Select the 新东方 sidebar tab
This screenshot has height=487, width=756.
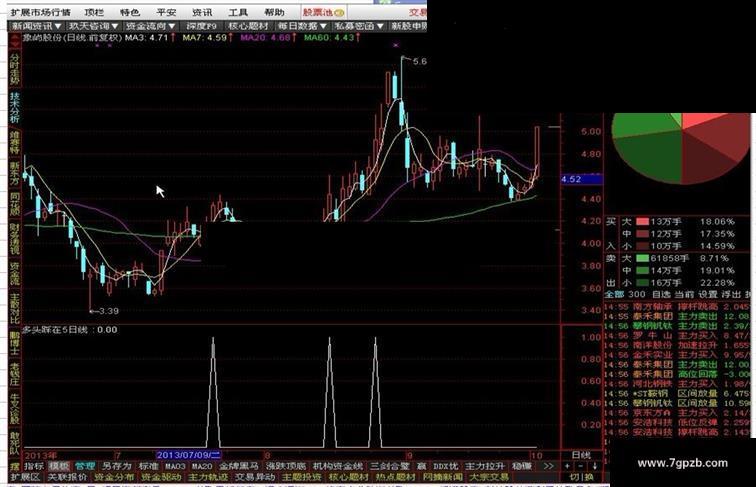point(14,173)
